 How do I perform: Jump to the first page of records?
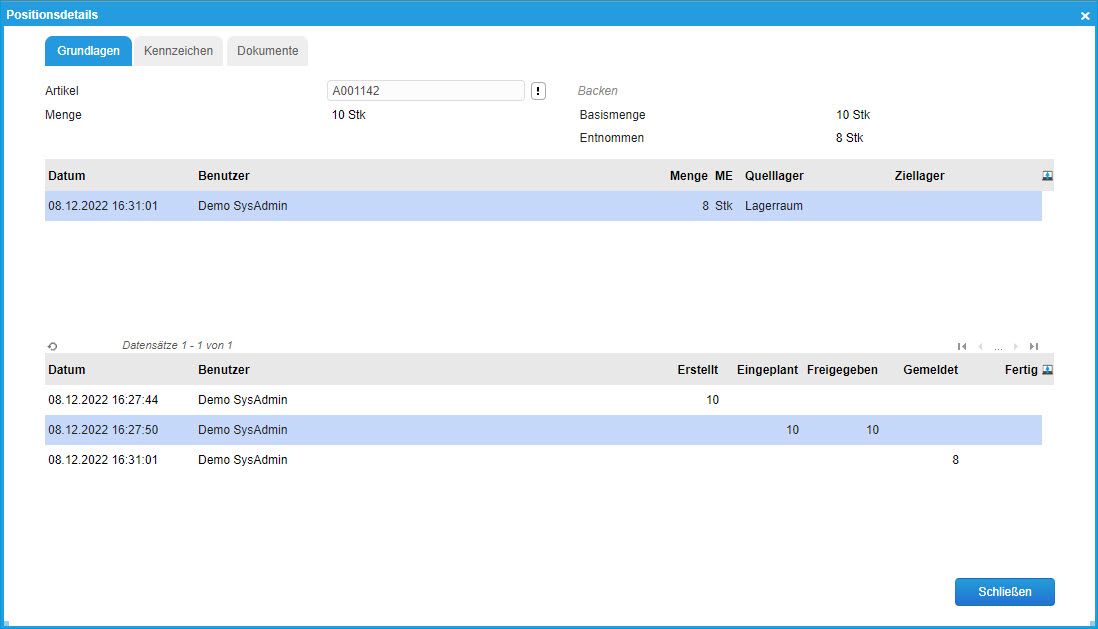pos(962,346)
